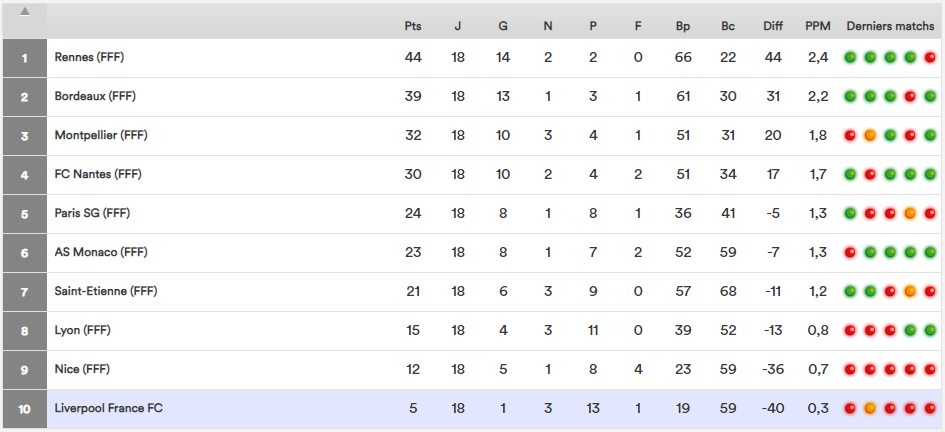Click the Bp column header
Viewport: 945px width, 432px height.
pyautogui.click(x=683, y=26)
